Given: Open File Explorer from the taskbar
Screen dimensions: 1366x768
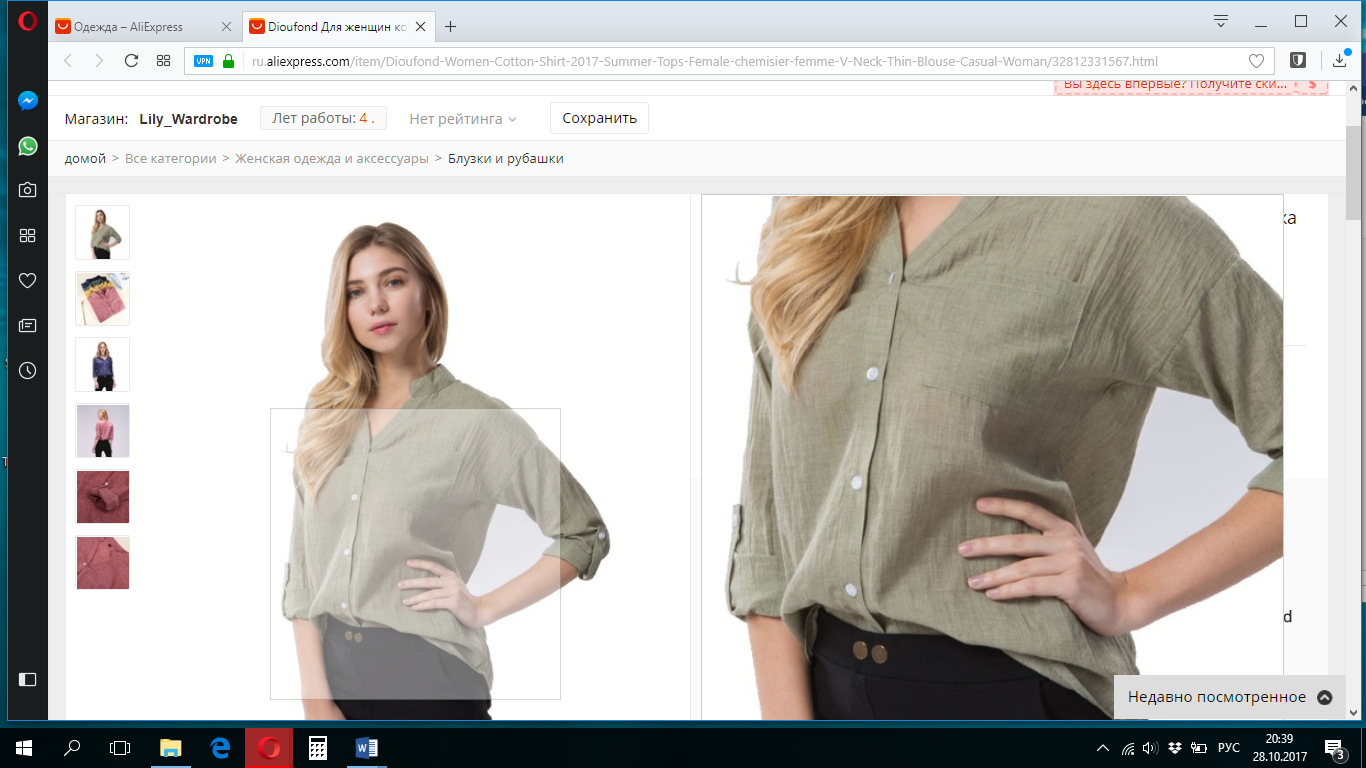Looking at the screenshot, I should point(171,747).
